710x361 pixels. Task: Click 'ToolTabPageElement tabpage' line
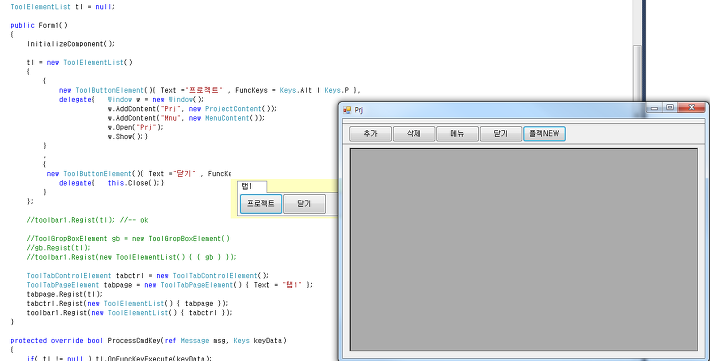[170, 285]
